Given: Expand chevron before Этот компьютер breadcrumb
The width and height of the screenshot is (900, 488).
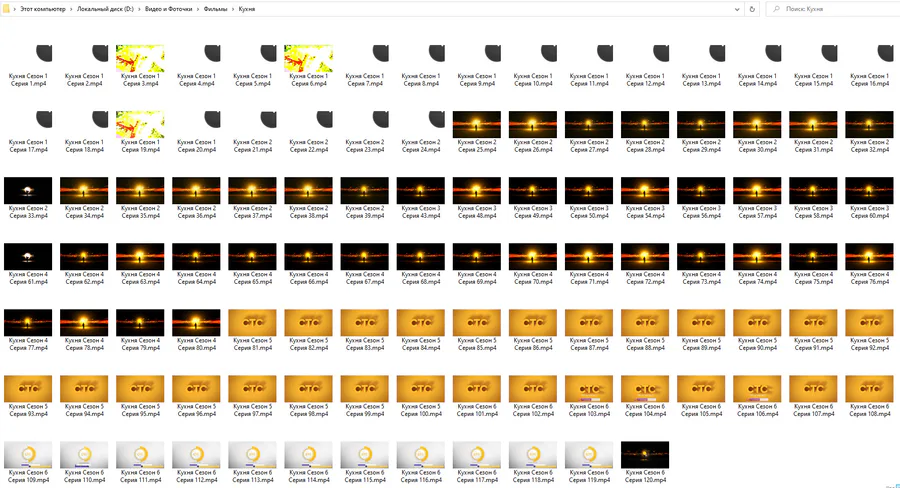Looking at the screenshot, I should click(14, 9).
